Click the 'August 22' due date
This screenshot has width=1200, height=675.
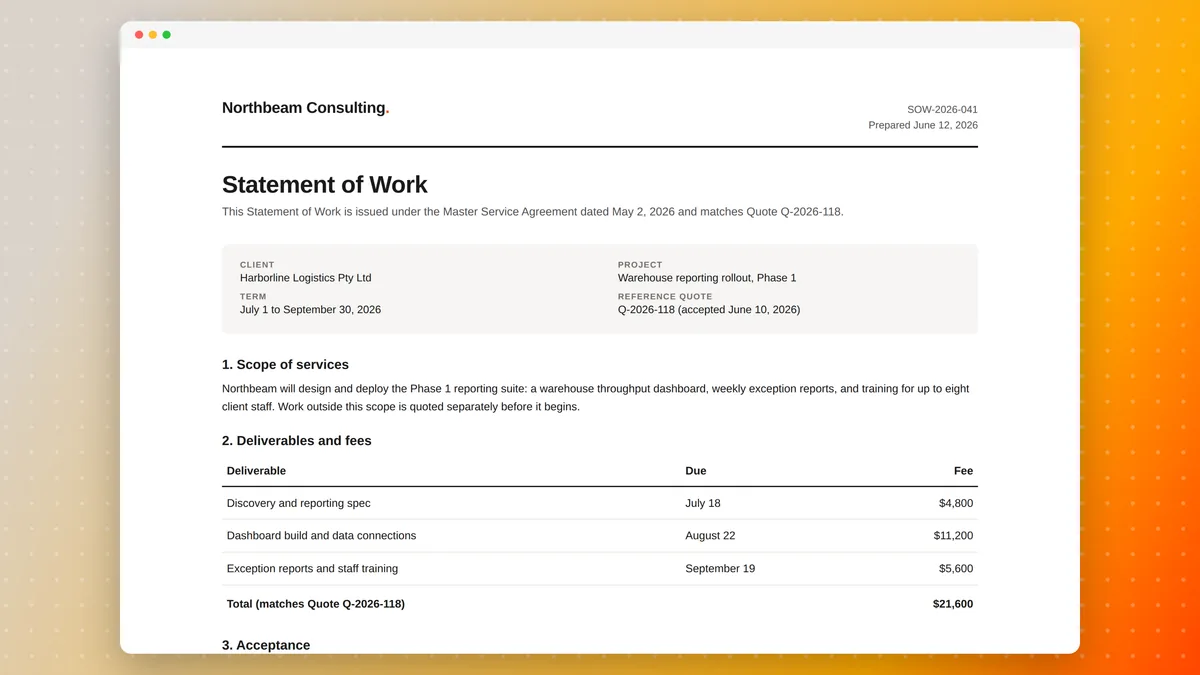pyautogui.click(x=710, y=536)
